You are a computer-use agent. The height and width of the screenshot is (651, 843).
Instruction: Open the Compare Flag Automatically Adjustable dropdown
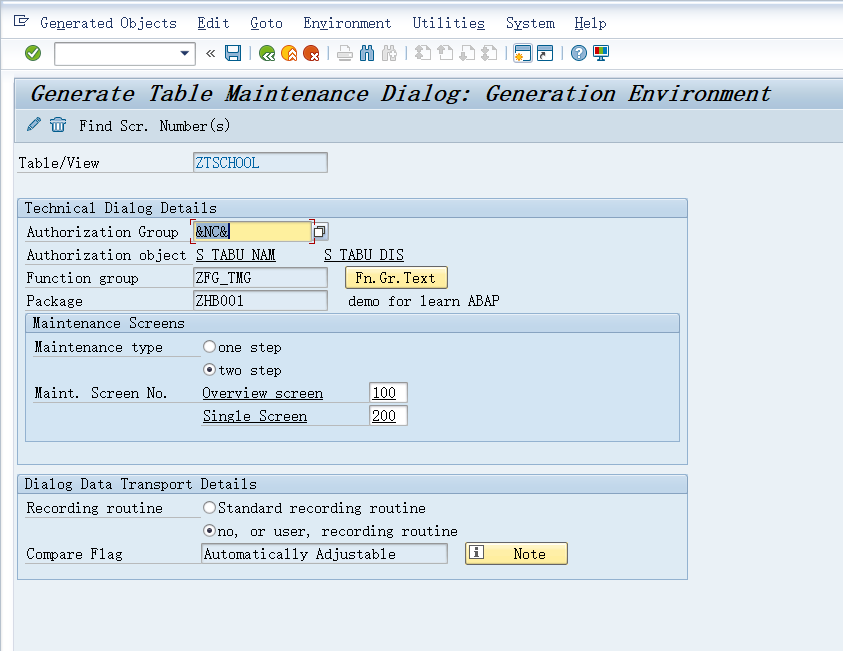[x=324, y=554]
